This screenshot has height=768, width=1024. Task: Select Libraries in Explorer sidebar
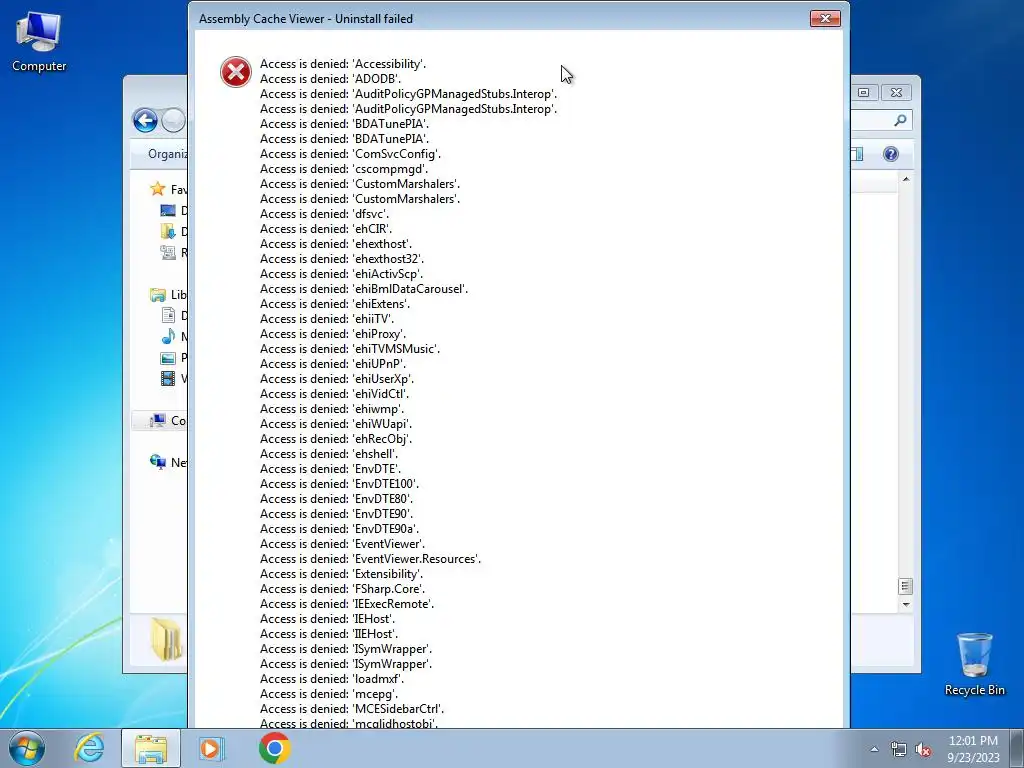157,295
